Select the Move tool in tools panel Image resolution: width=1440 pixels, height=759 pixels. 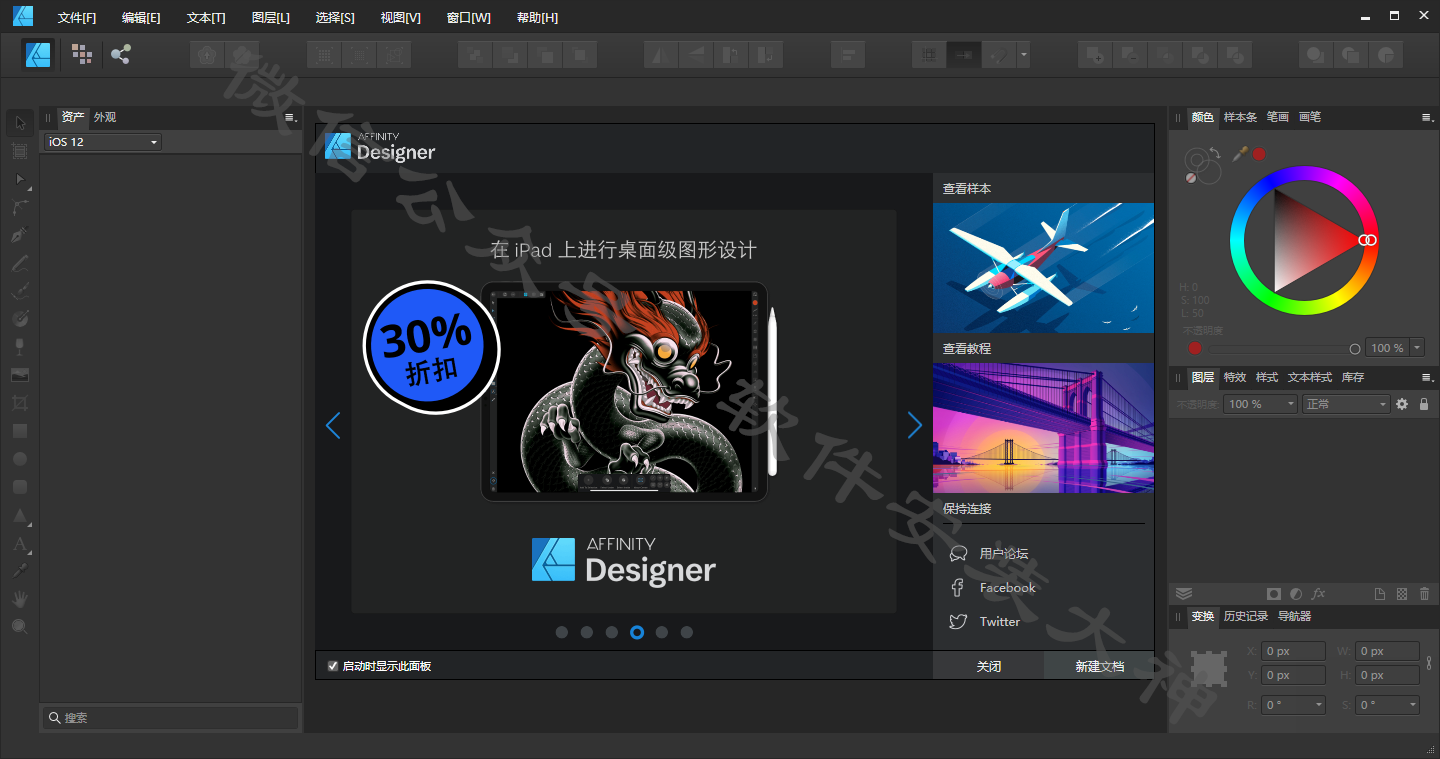20,123
